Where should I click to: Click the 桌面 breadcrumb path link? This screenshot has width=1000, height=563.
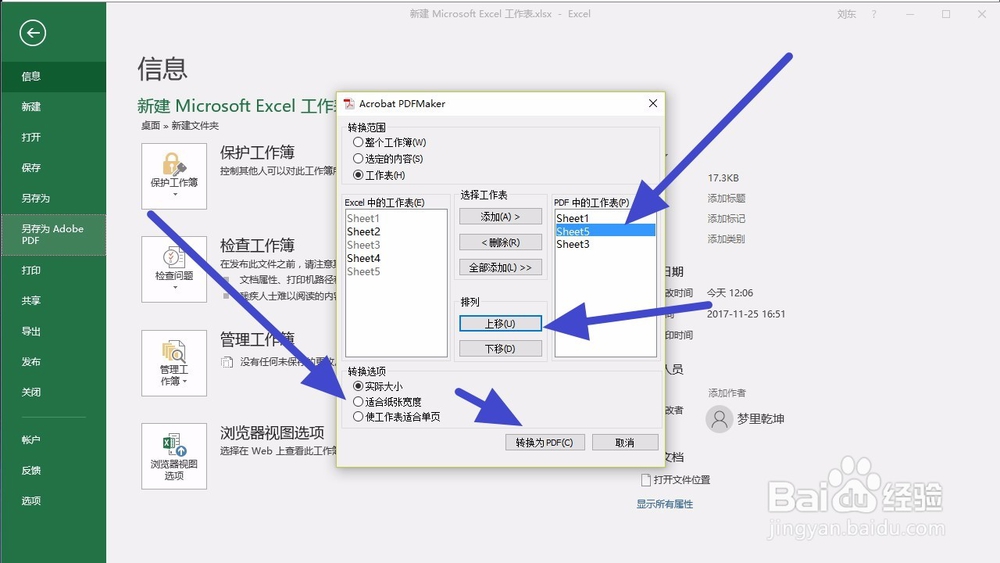[x=151, y=126]
